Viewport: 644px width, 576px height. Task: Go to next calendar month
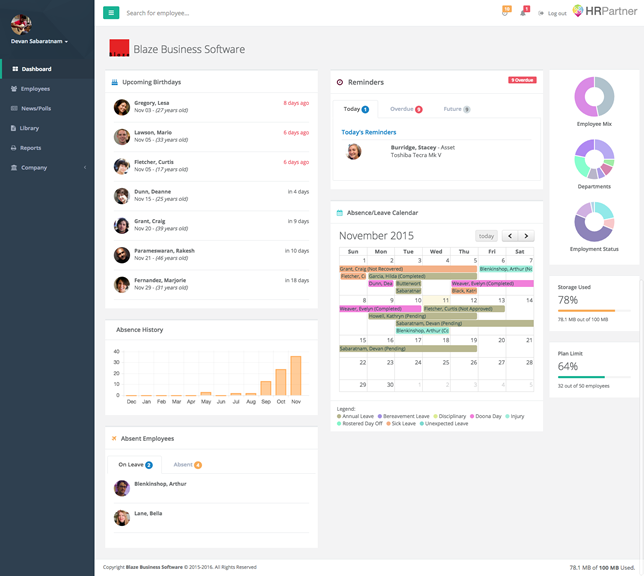(526, 236)
